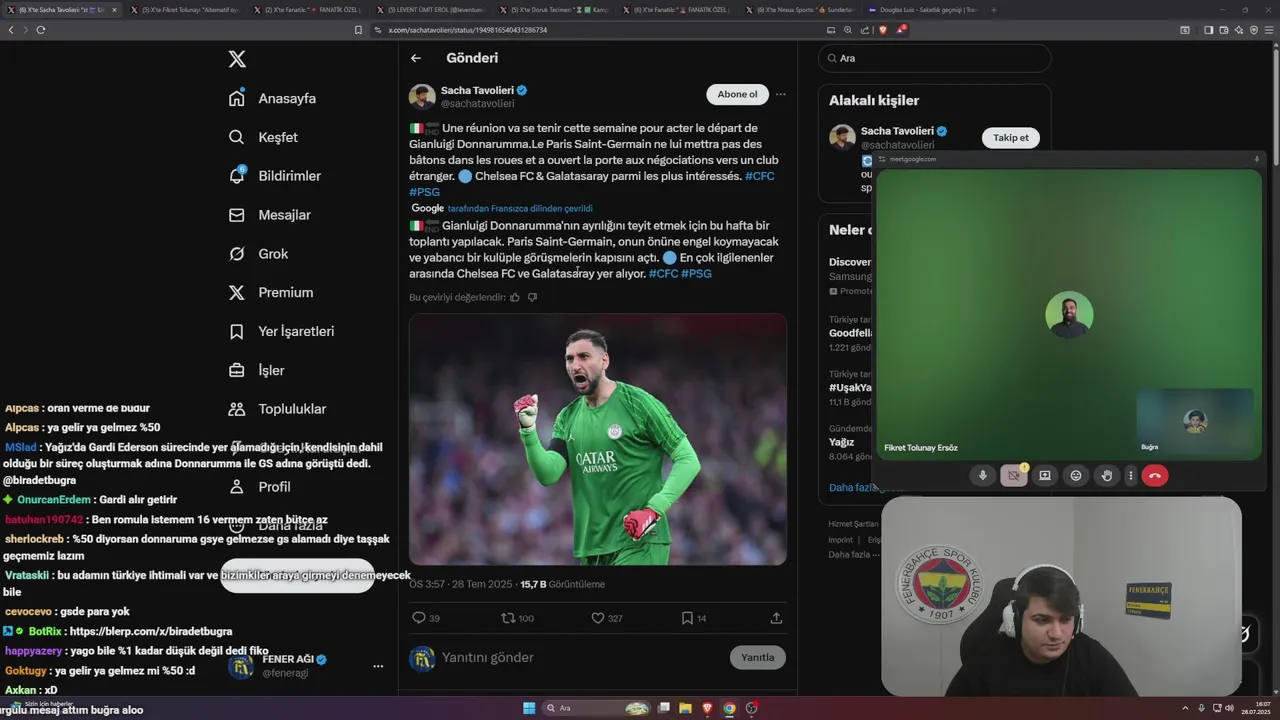Open FENER AĞI account menu dots
This screenshot has height=720, width=1280.
pyautogui.click(x=378, y=666)
